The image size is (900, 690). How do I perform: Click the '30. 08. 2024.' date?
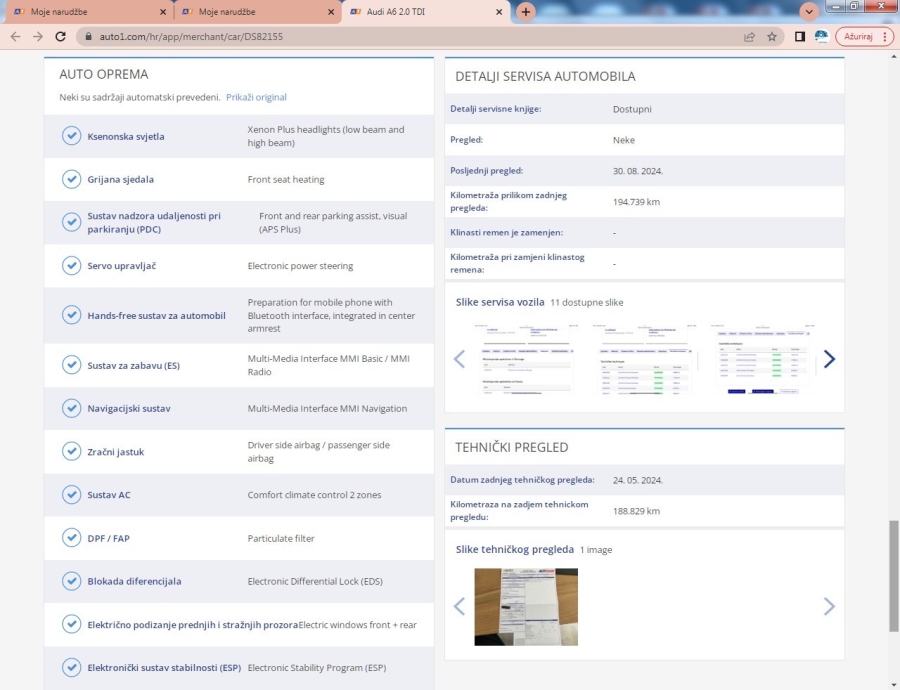pos(638,171)
